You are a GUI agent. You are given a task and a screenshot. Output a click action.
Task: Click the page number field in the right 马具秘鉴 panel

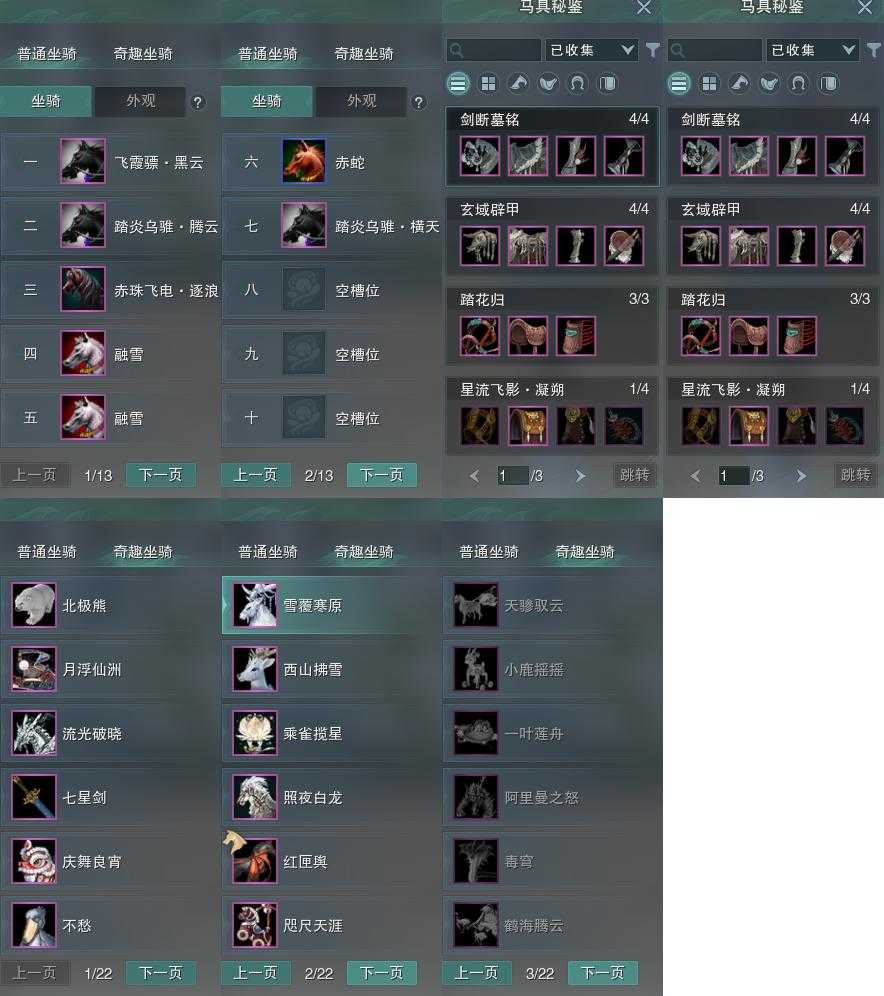click(734, 475)
